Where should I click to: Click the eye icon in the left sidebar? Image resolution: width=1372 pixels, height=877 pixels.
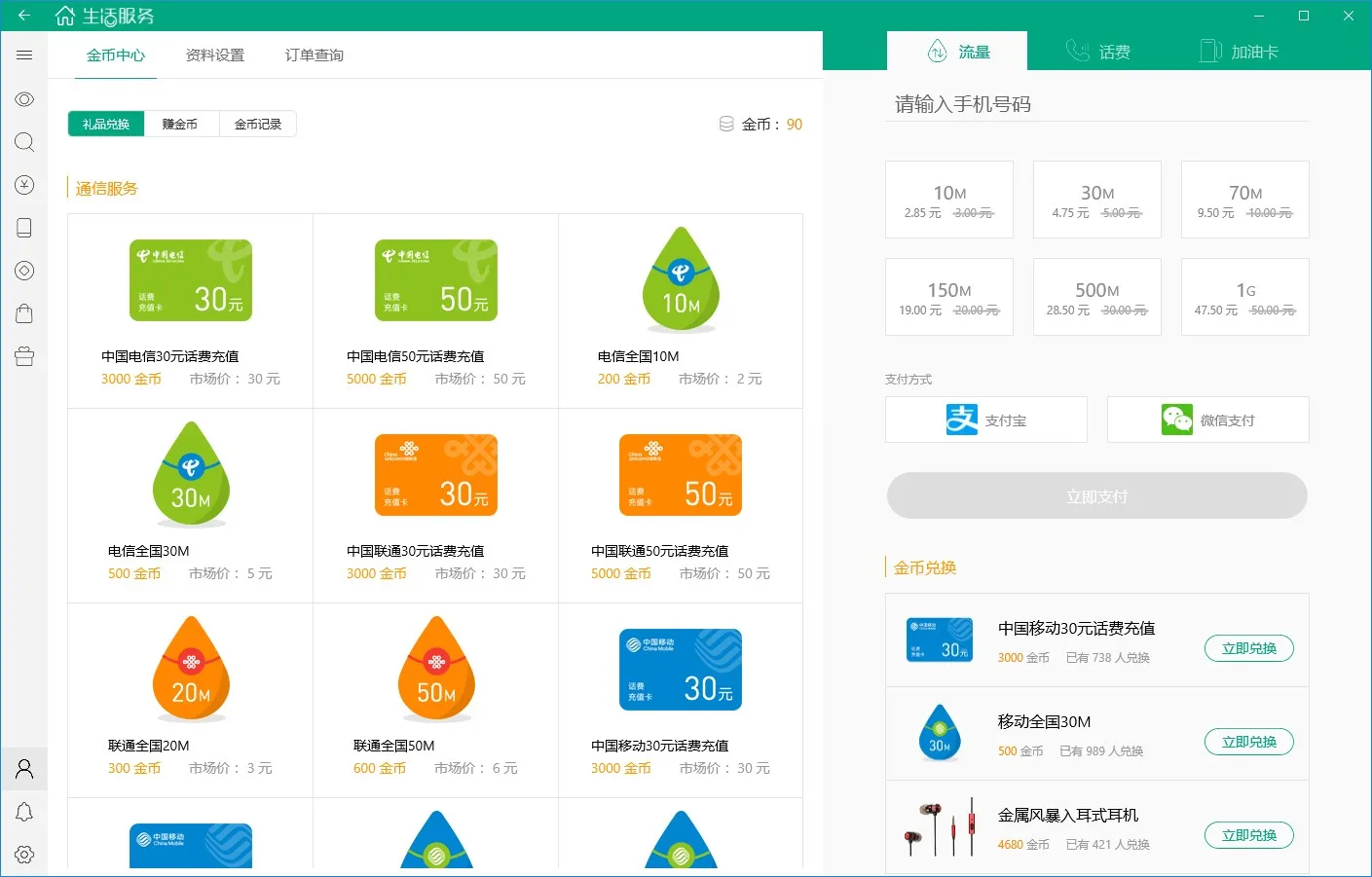coord(24,99)
